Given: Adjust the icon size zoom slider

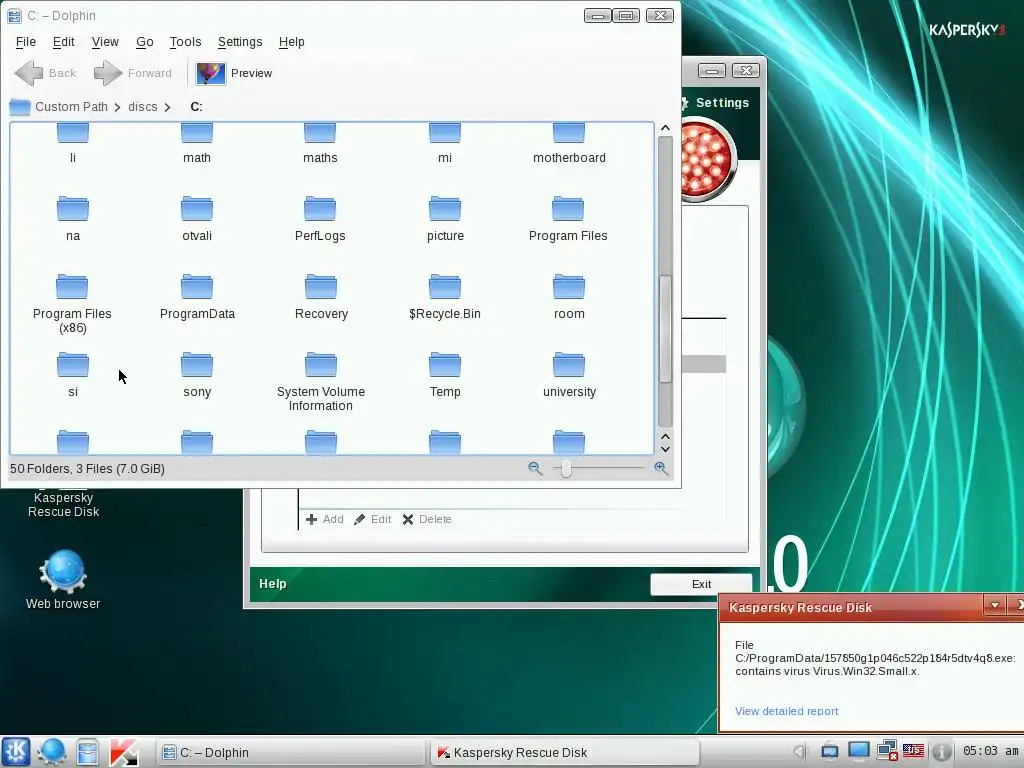Looking at the screenshot, I should (566, 468).
